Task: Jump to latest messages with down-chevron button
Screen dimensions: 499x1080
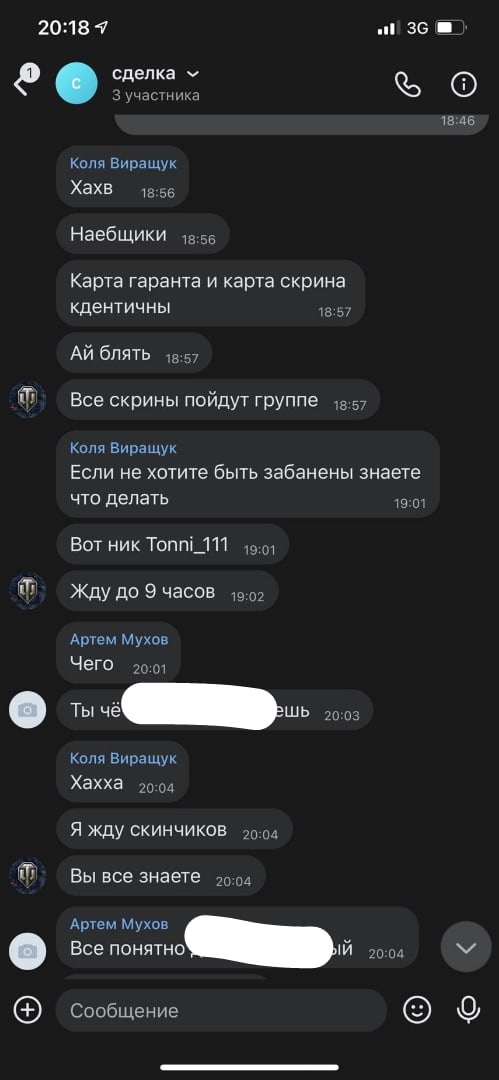Action: pyautogui.click(x=466, y=948)
